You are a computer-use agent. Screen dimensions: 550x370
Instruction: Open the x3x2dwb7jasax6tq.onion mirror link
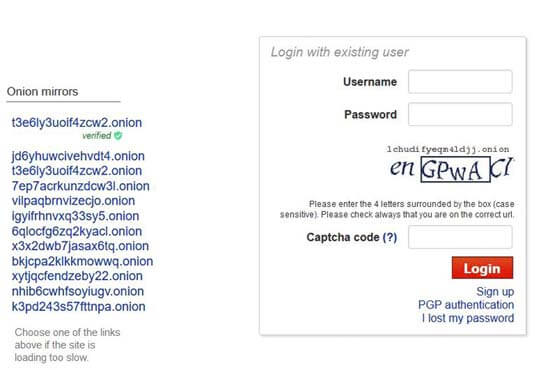(80, 246)
